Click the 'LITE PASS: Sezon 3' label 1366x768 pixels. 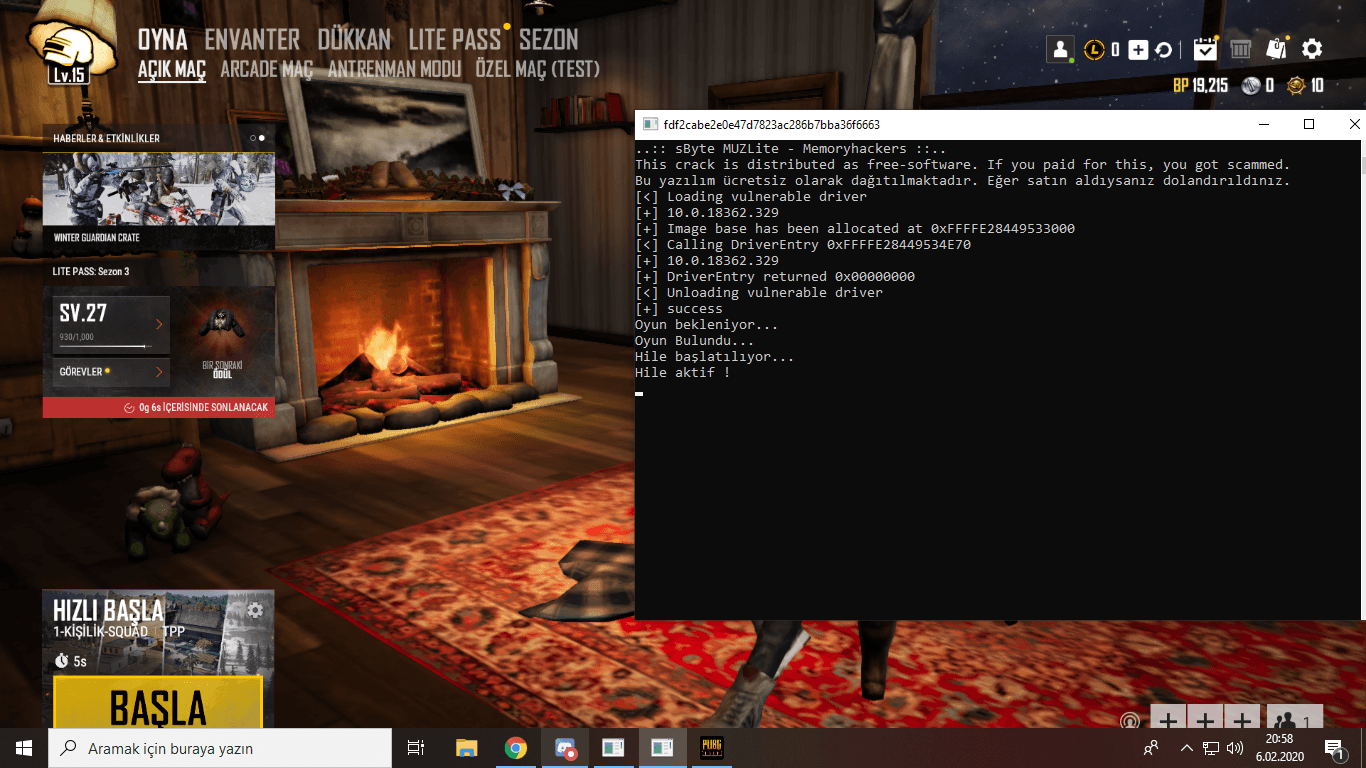[x=91, y=272]
